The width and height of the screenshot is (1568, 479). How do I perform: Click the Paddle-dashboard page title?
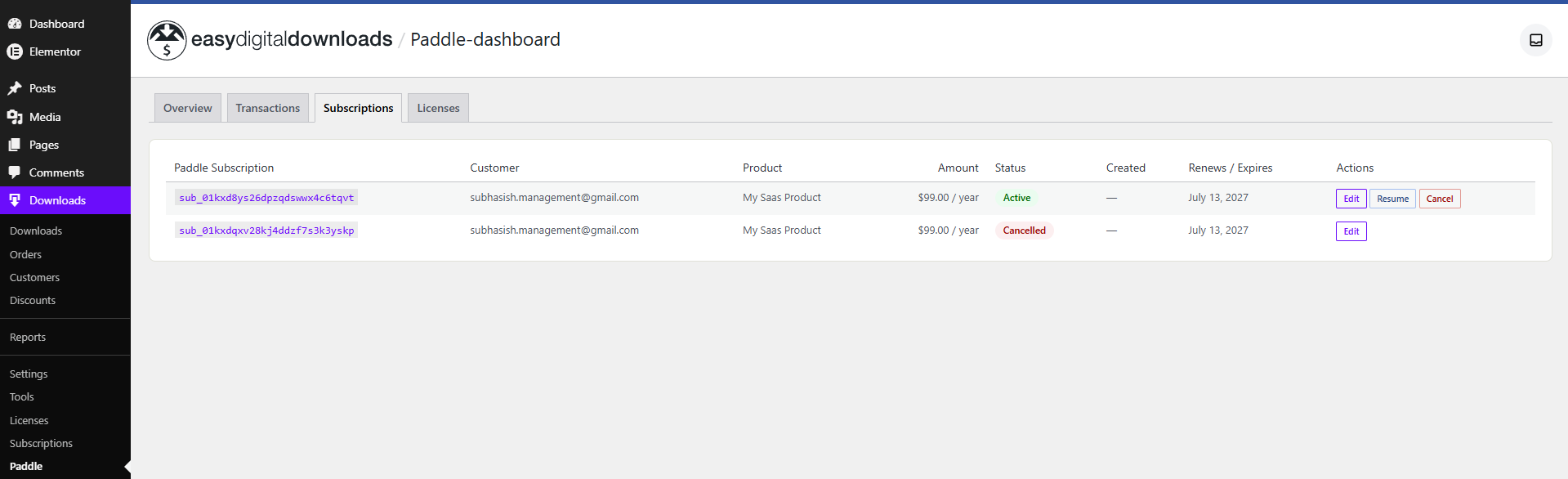pos(485,39)
